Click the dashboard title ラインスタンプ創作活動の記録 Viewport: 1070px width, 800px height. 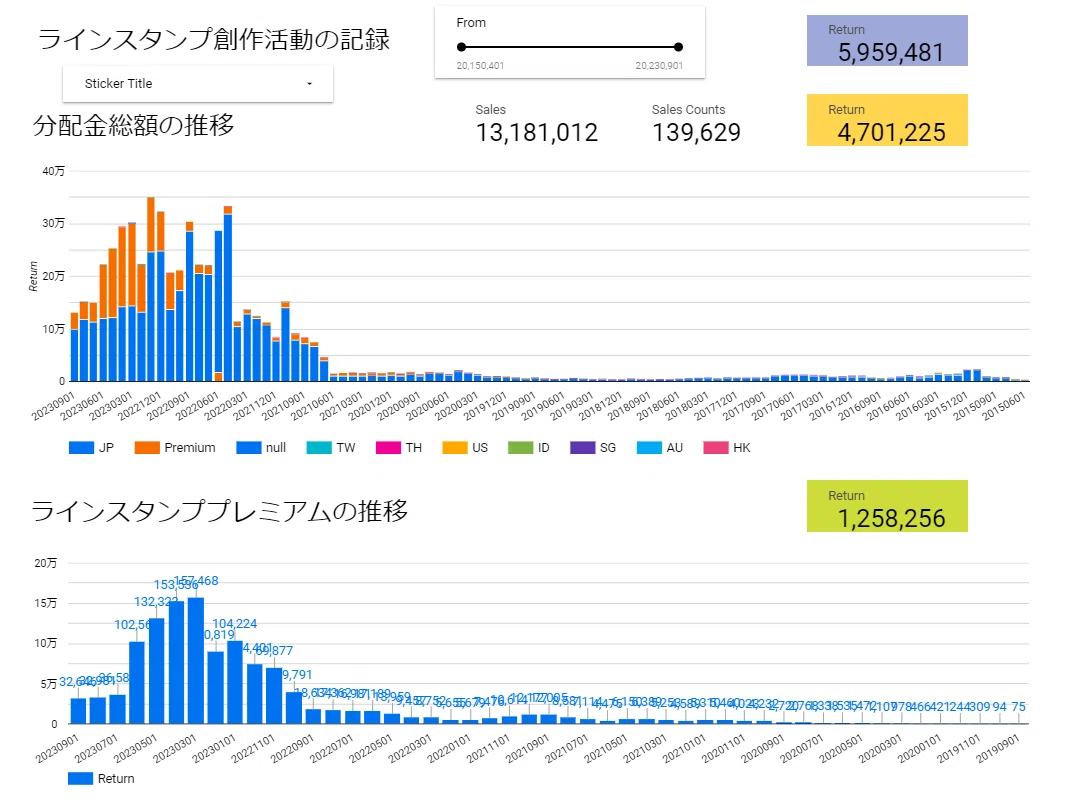coord(214,40)
